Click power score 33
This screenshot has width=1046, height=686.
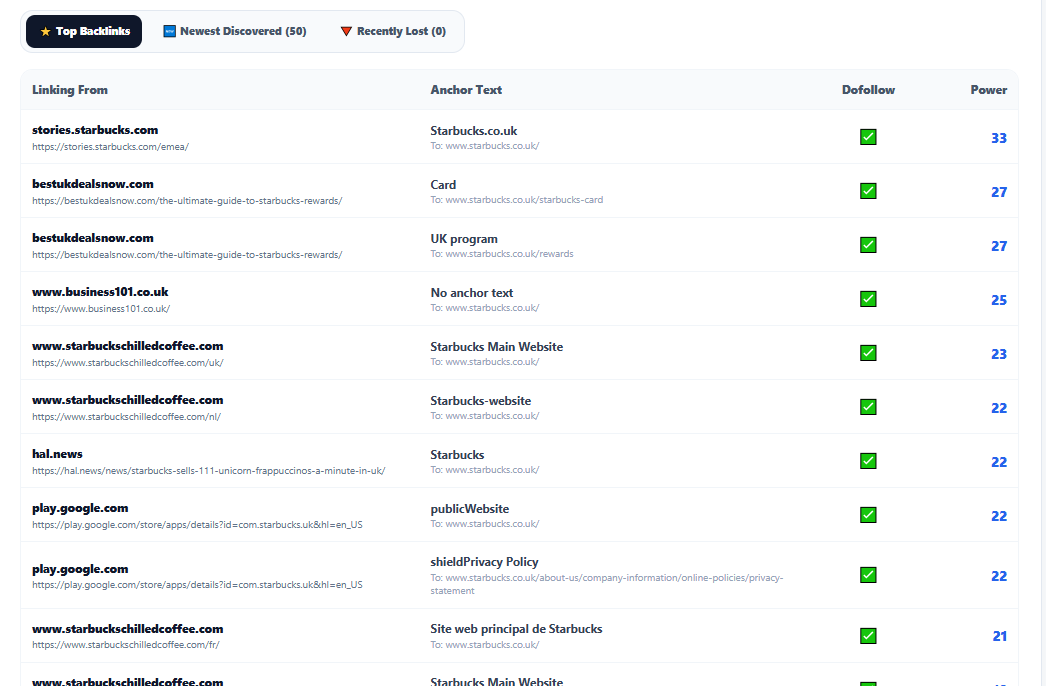(x=999, y=138)
